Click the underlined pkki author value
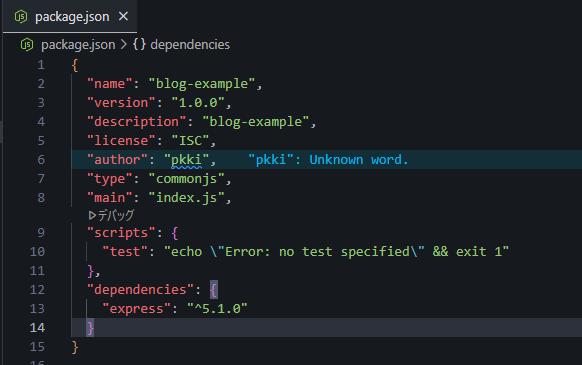The height and width of the screenshot is (365, 582). 186,160
